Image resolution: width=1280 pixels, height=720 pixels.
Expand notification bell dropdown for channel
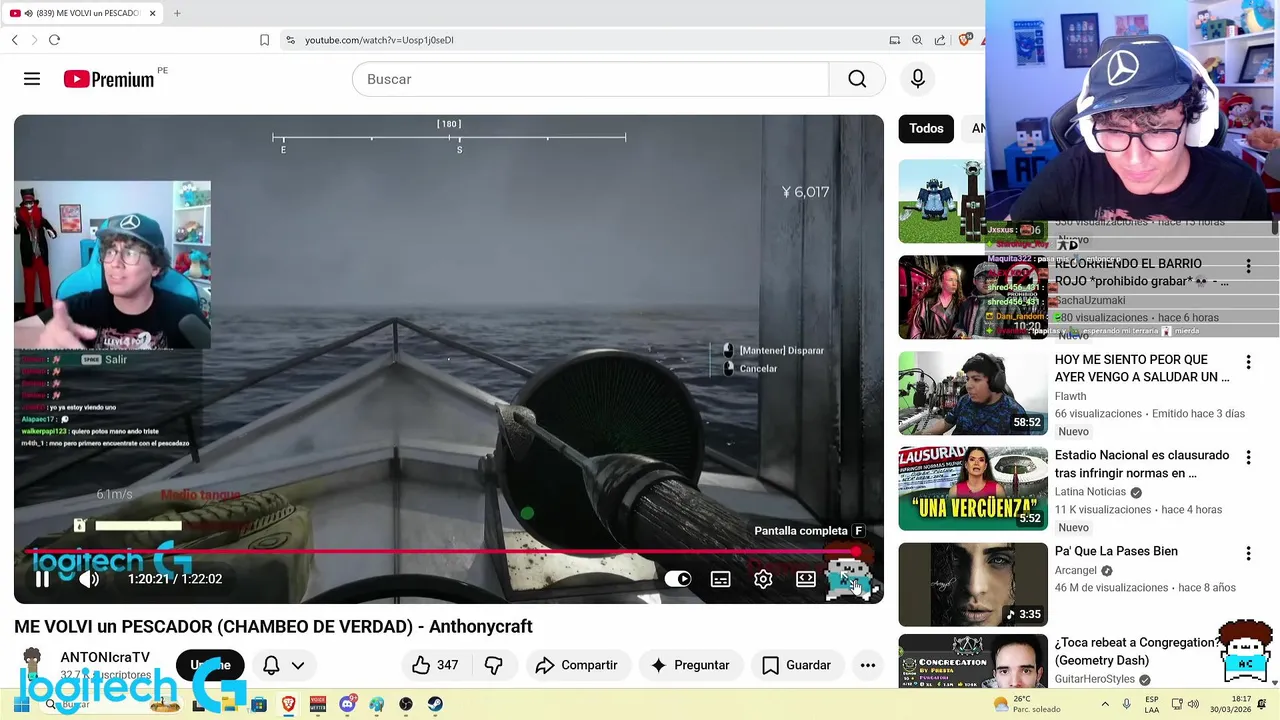pyautogui.click(x=298, y=665)
